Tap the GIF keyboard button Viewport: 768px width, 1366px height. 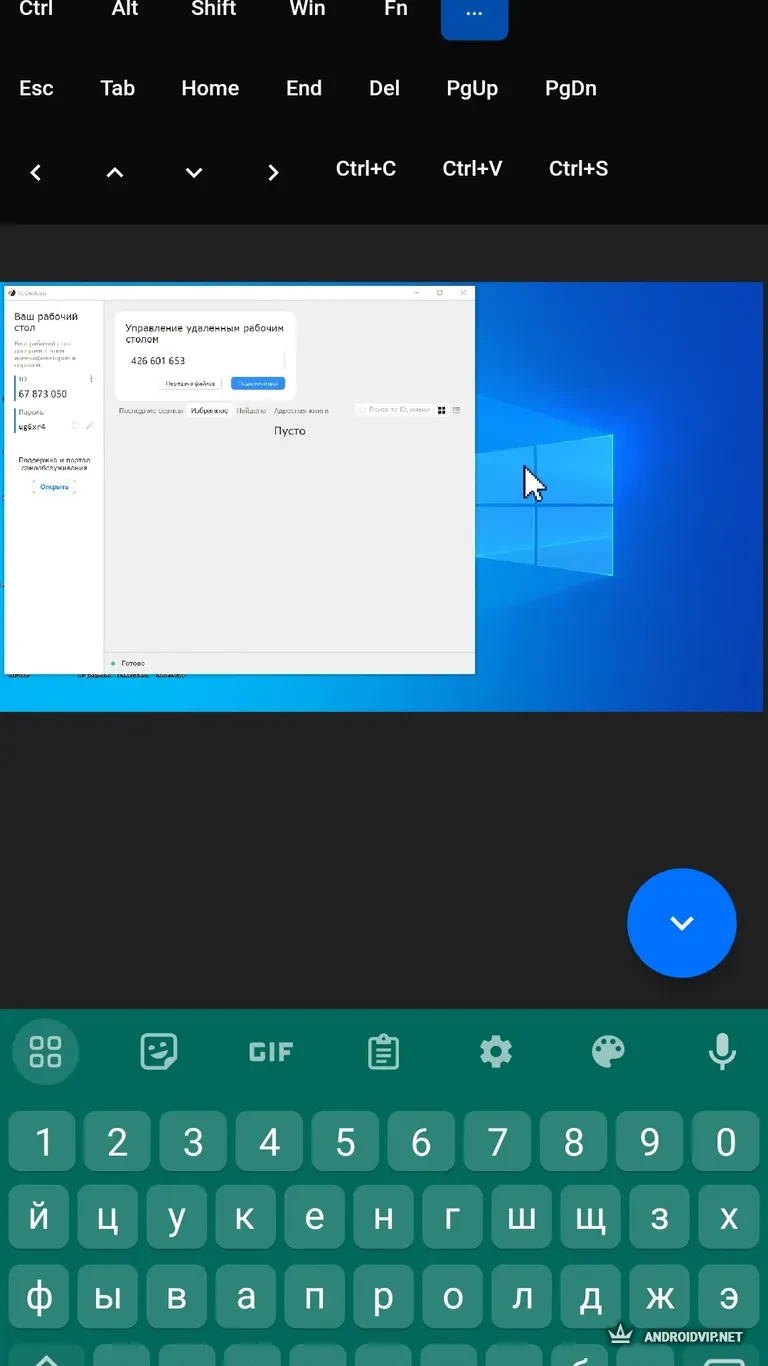pyautogui.click(x=270, y=1052)
